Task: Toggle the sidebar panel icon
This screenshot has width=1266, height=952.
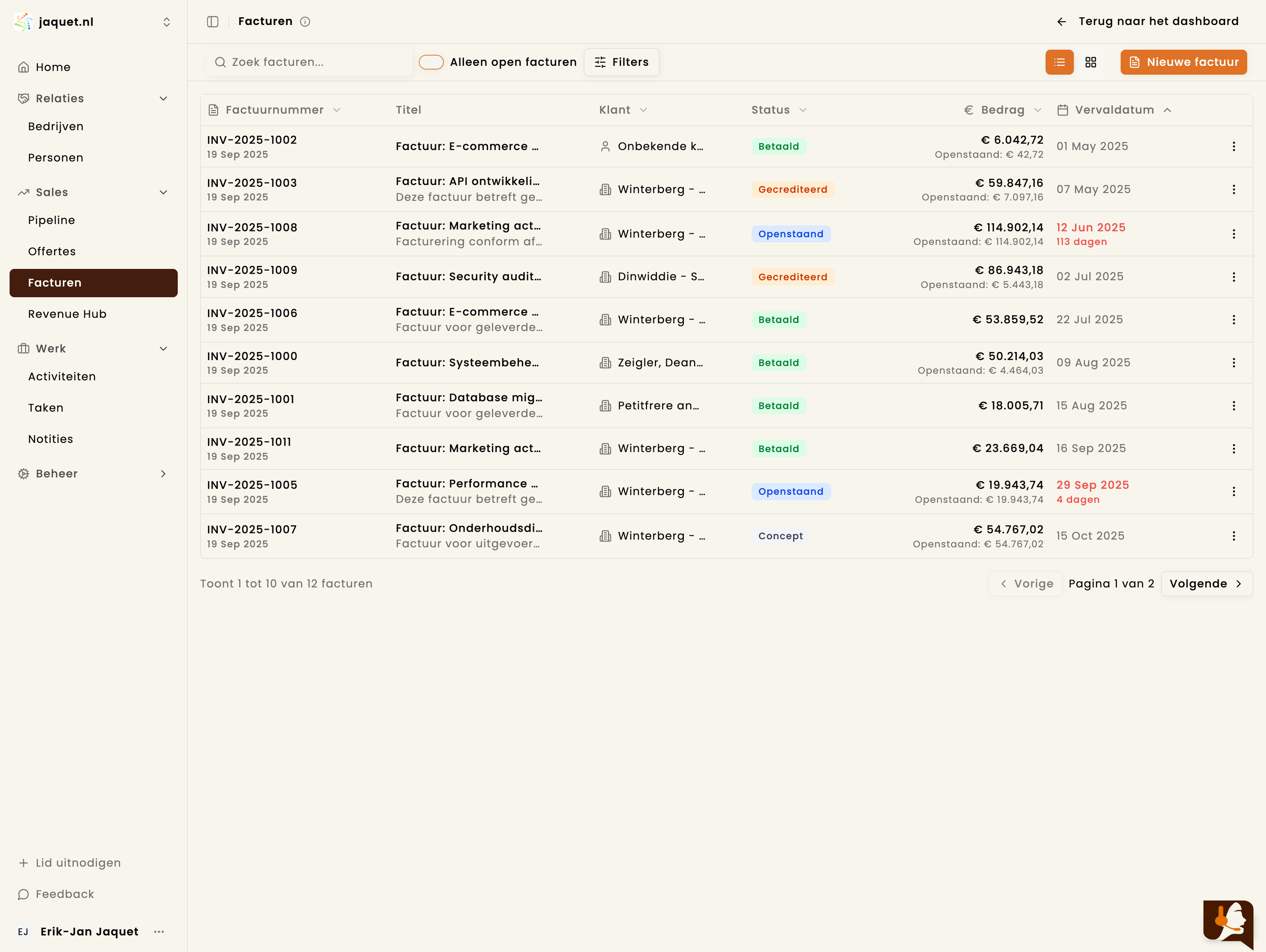Action: [212, 22]
